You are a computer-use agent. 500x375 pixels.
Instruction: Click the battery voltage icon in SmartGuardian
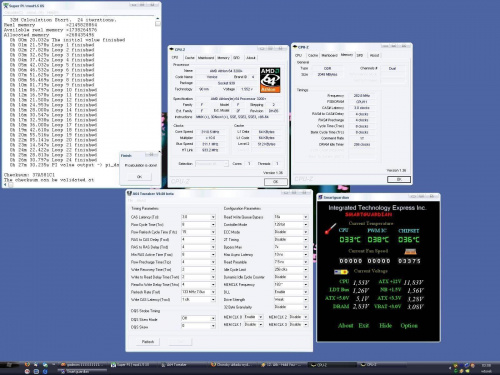point(341,272)
